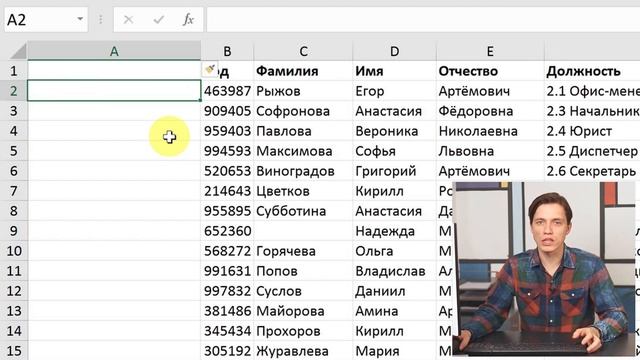Click name cell Даниил
Screen dimensions: 640x360
(395, 291)
